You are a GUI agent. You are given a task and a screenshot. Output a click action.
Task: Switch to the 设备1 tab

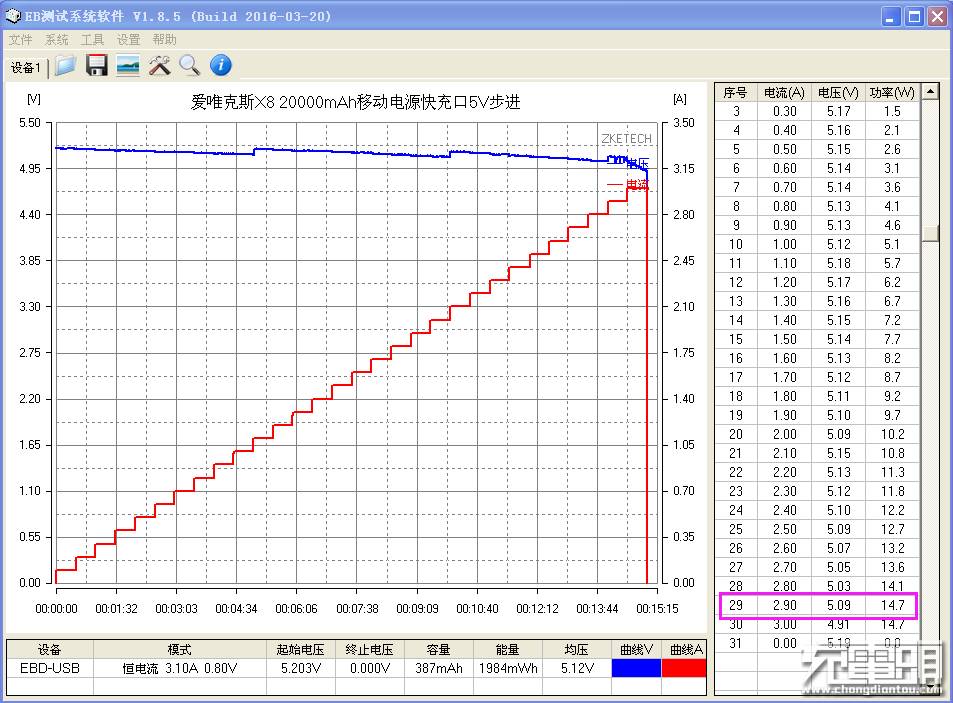26,67
